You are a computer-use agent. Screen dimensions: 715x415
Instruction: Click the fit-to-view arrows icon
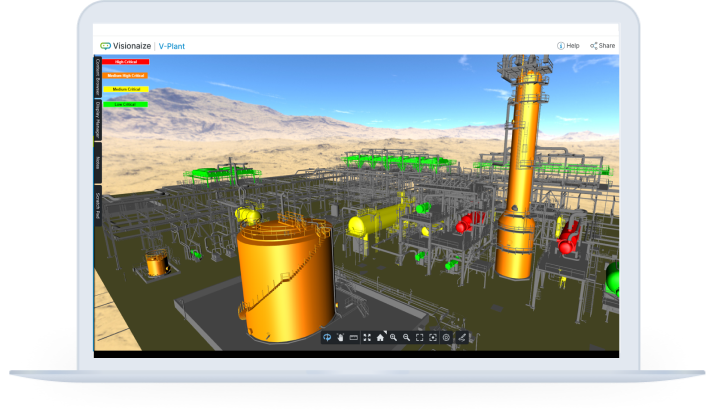click(367, 338)
